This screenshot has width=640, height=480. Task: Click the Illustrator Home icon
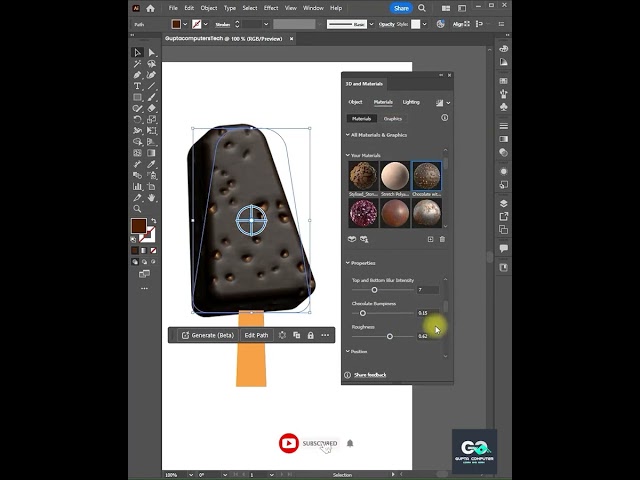(151, 8)
